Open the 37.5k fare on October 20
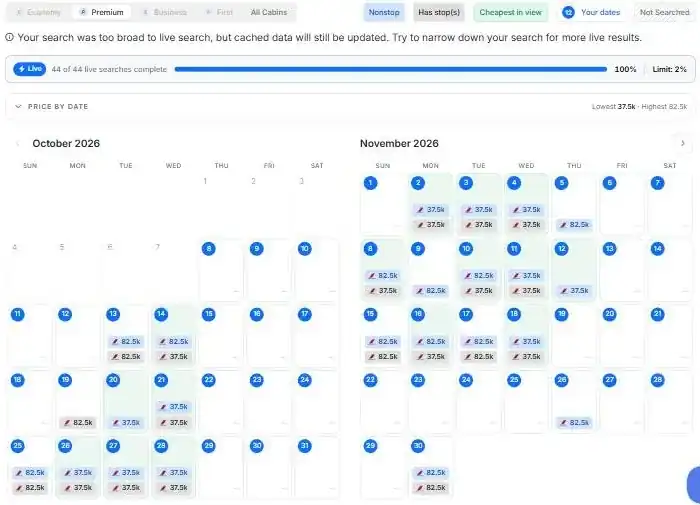 tap(126, 422)
